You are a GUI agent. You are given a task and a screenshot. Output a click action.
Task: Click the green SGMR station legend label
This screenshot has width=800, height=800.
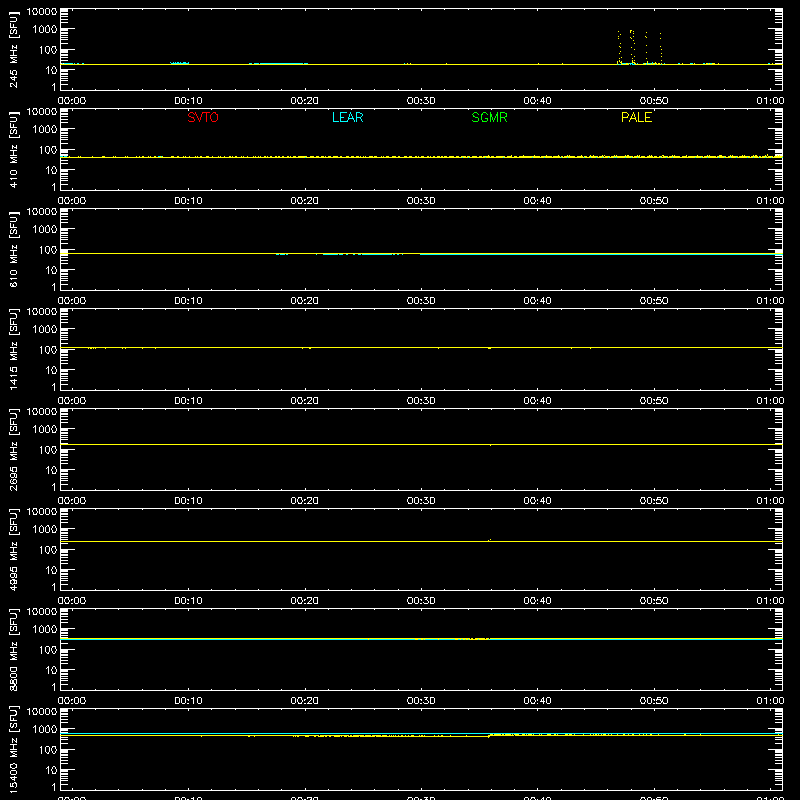pyautogui.click(x=489, y=117)
